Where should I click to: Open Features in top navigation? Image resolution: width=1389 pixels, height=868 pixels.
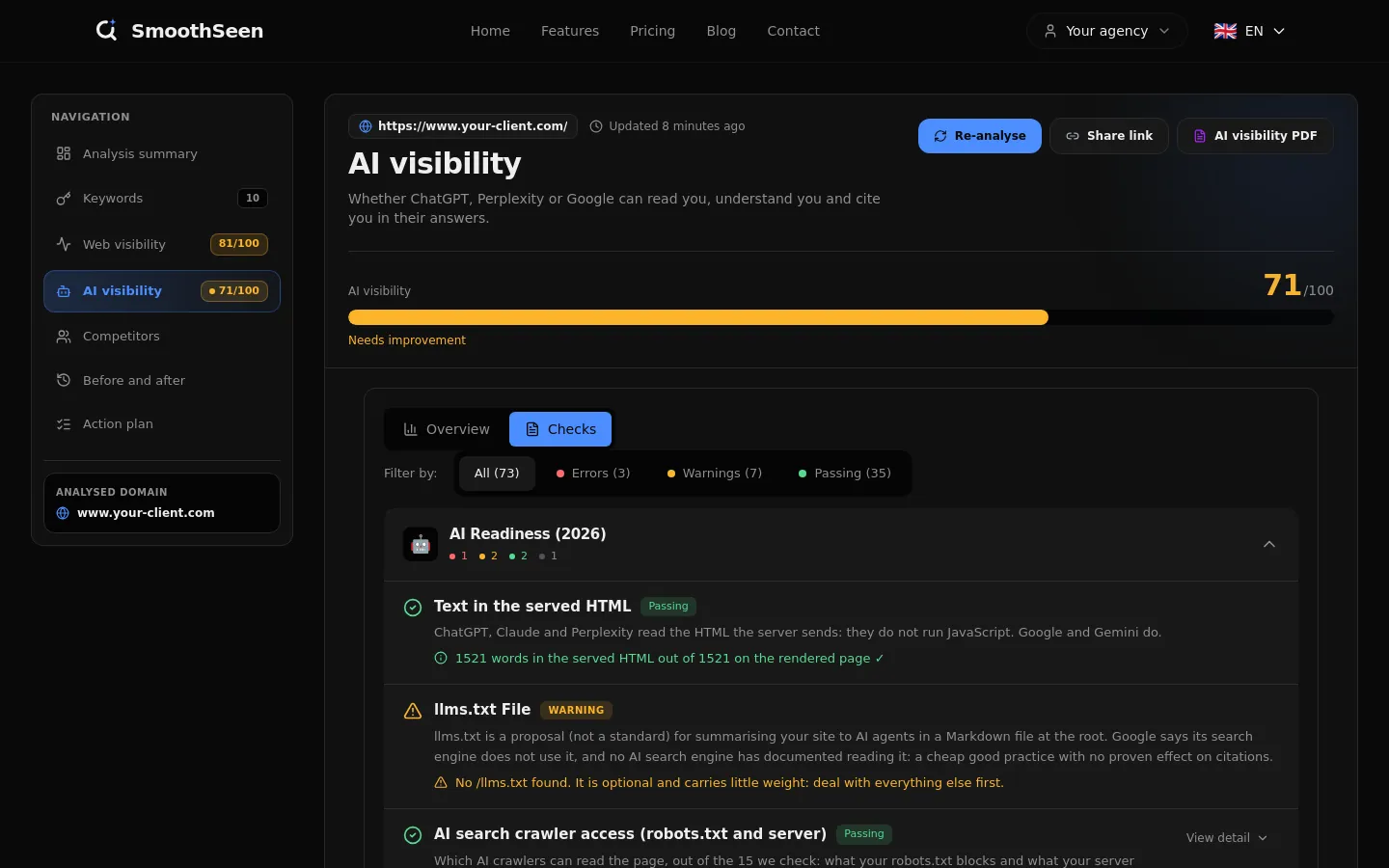(x=570, y=31)
